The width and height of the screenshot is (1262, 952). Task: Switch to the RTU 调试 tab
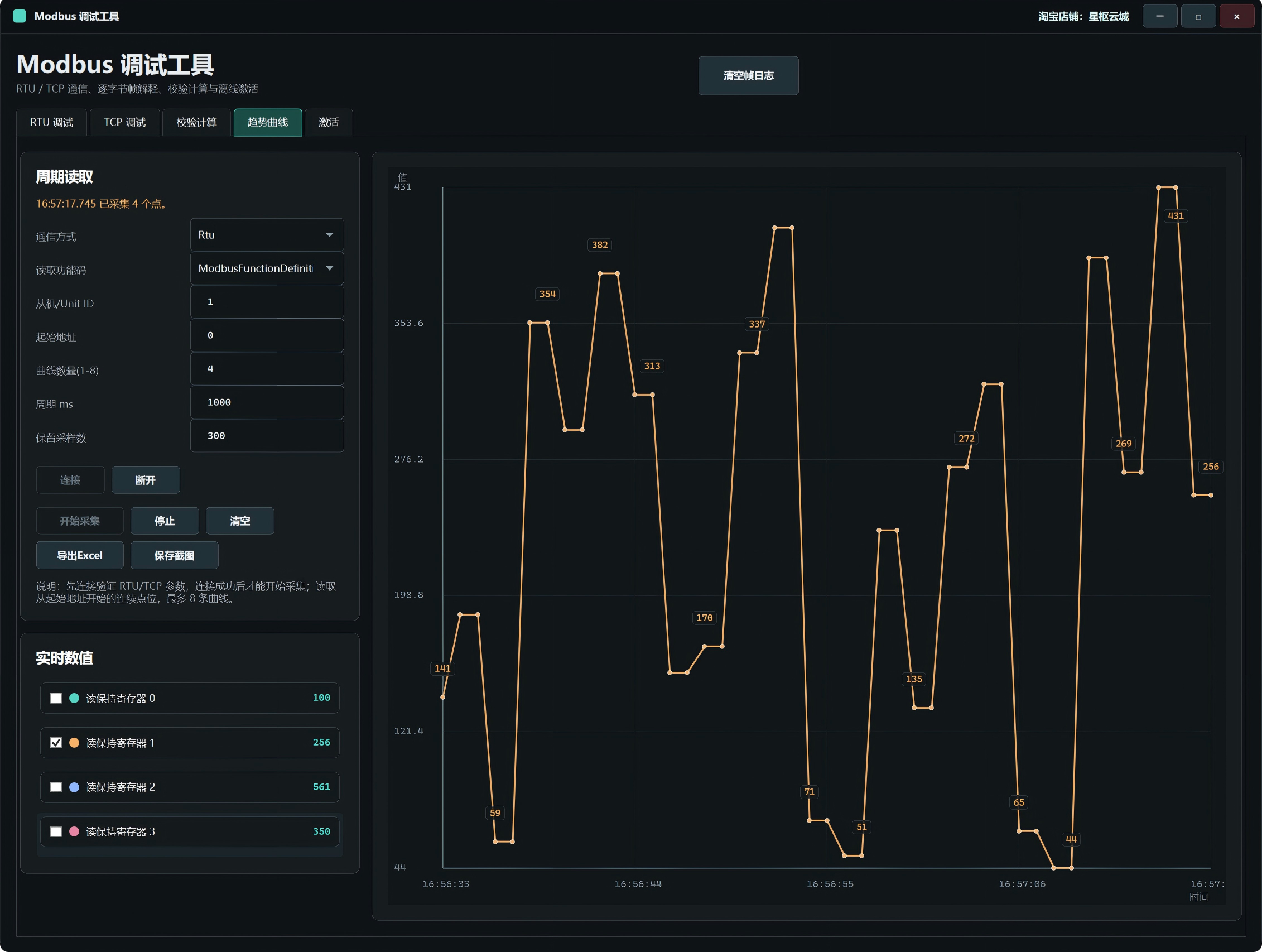click(x=51, y=122)
